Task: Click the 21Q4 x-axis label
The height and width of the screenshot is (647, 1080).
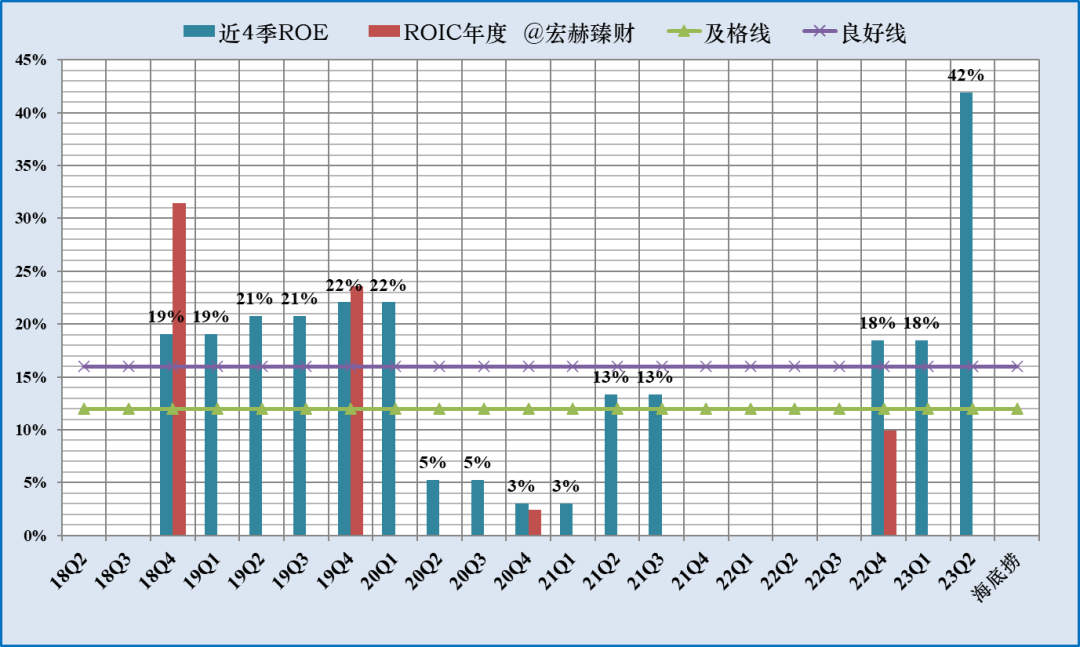Action: pyautogui.click(x=692, y=570)
